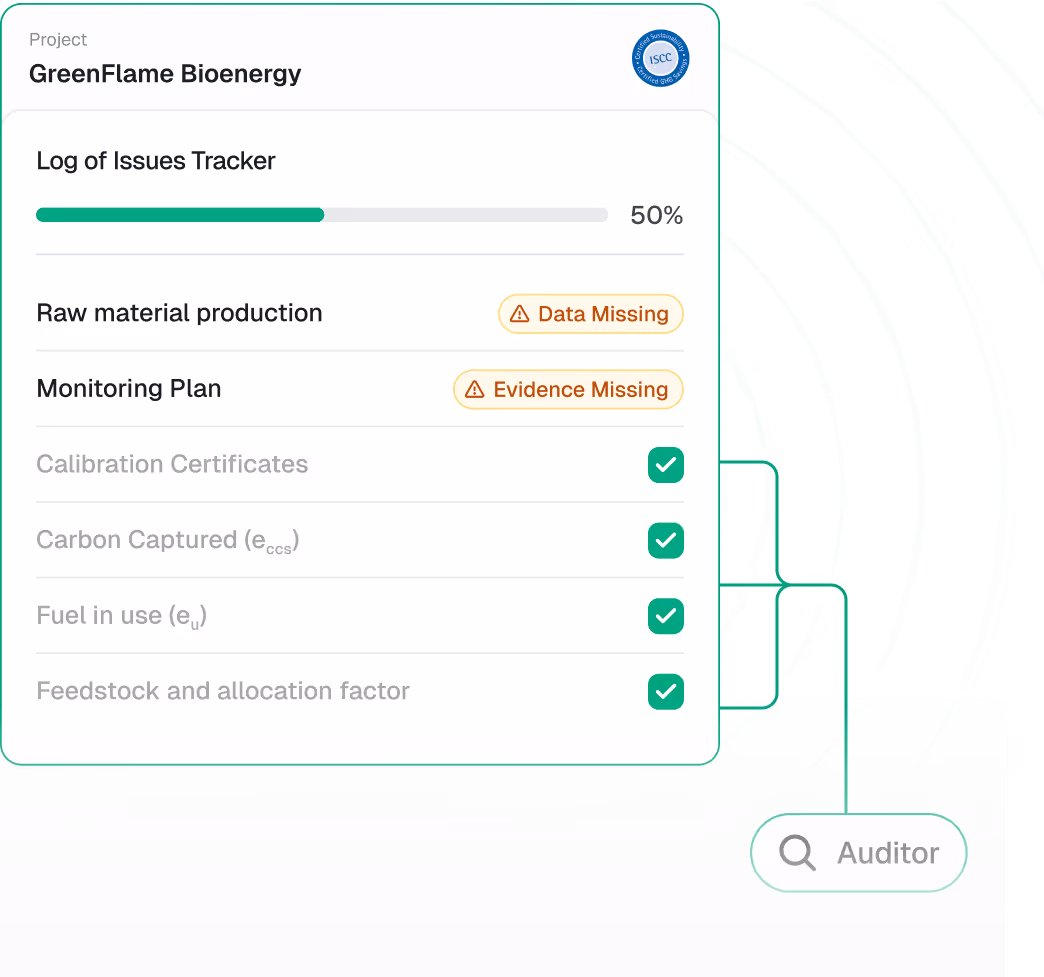The width and height of the screenshot is (1044, 977).
Task: Click the Log of Issues progress bar
Action: (x=322, y=214)
